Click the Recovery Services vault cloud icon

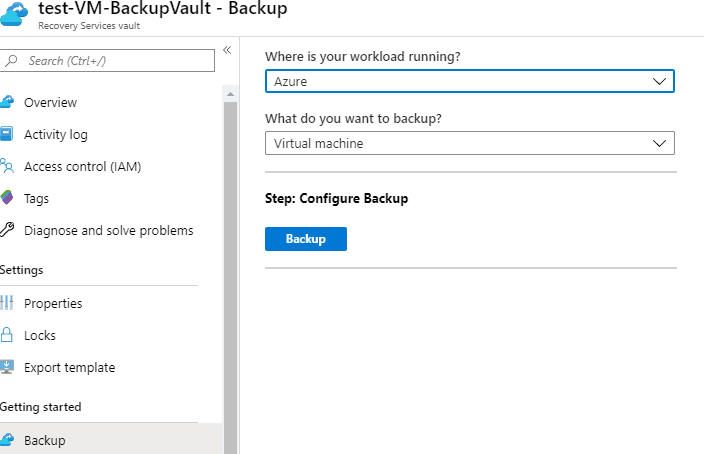click(x=13, y=14)
